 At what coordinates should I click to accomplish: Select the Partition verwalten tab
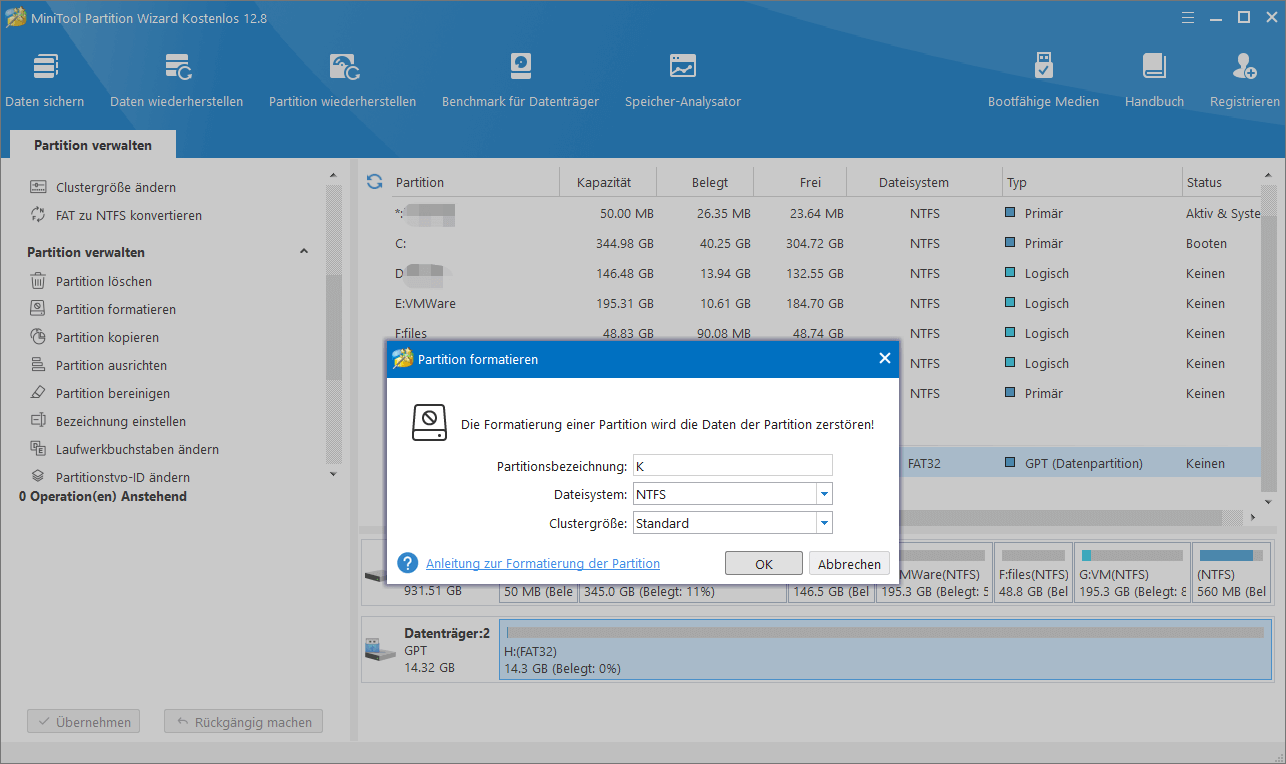[93, 145]
